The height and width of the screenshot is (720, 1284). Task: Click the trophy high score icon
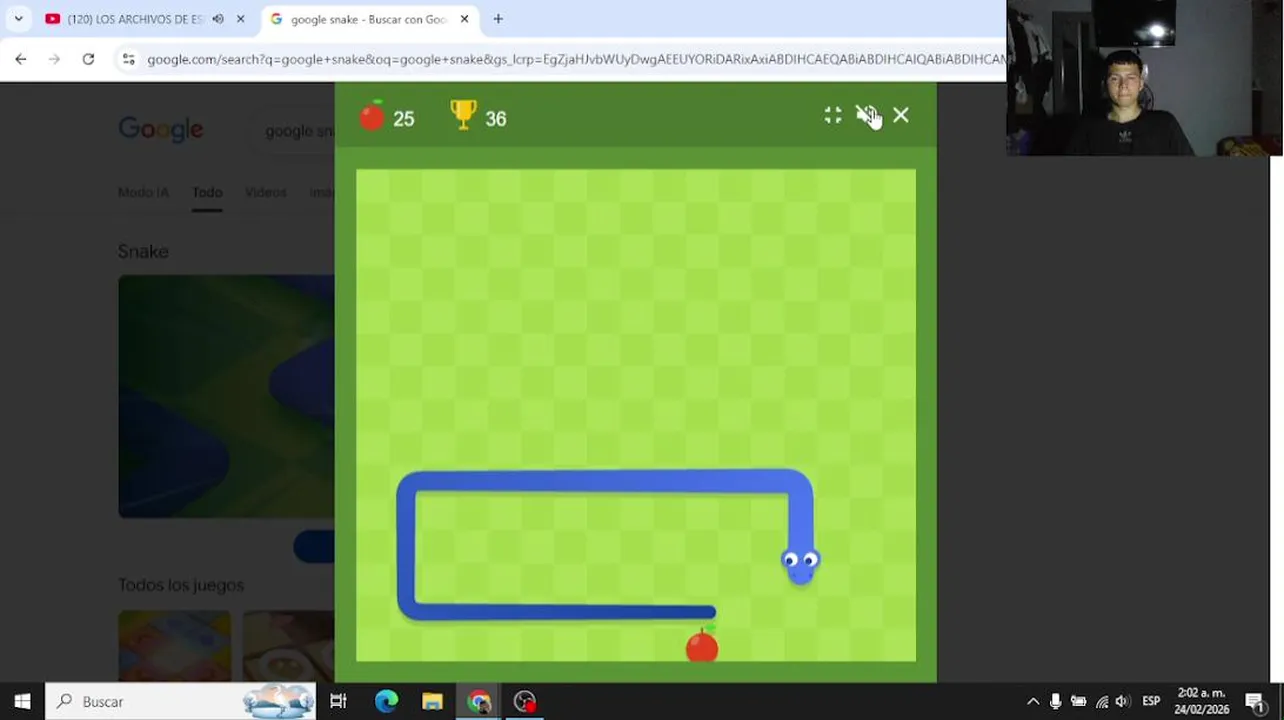(x=463, y=115)
